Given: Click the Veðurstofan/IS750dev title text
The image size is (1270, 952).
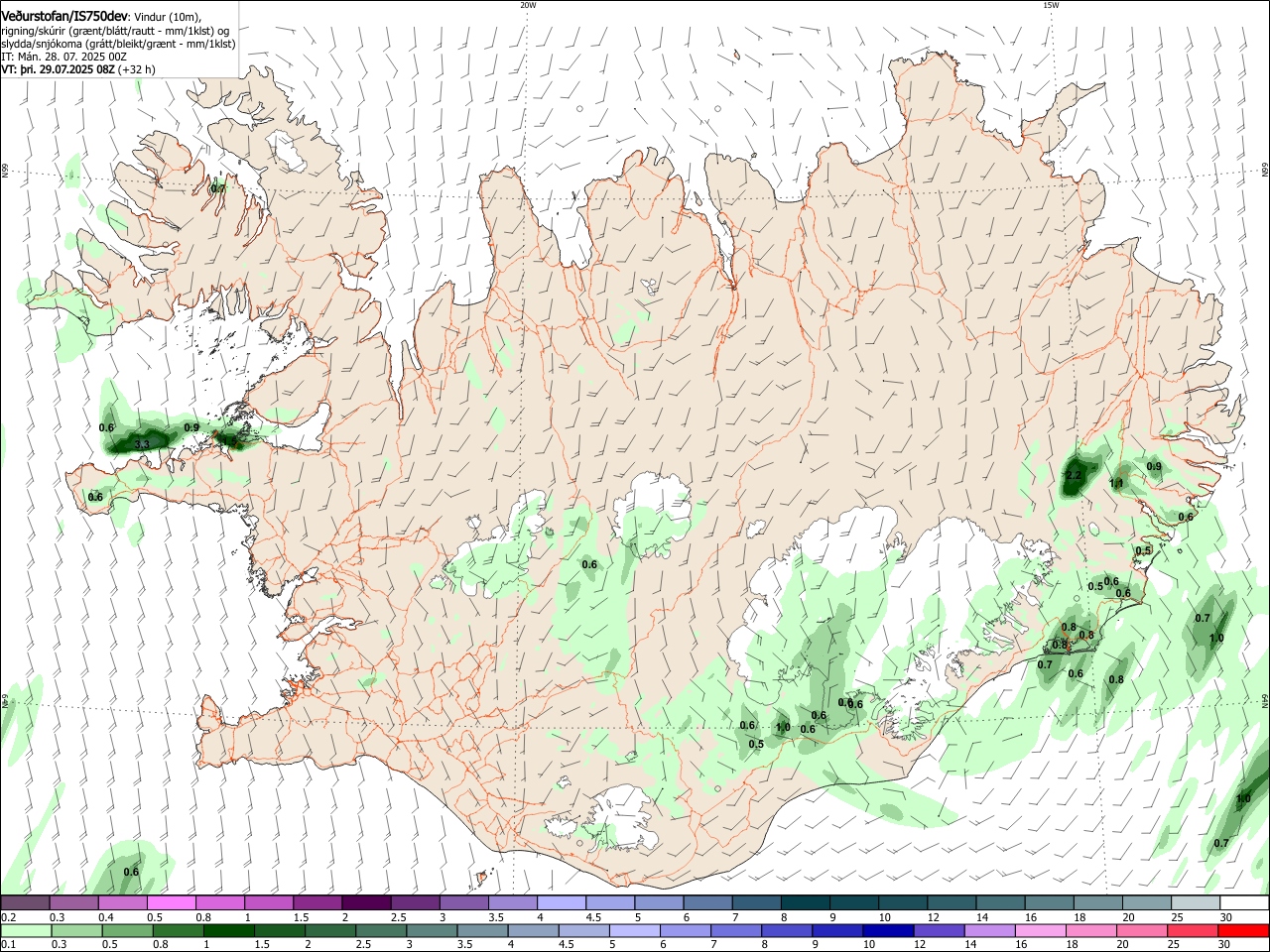Looking at the screenshot, I should (x=65, y=15).
